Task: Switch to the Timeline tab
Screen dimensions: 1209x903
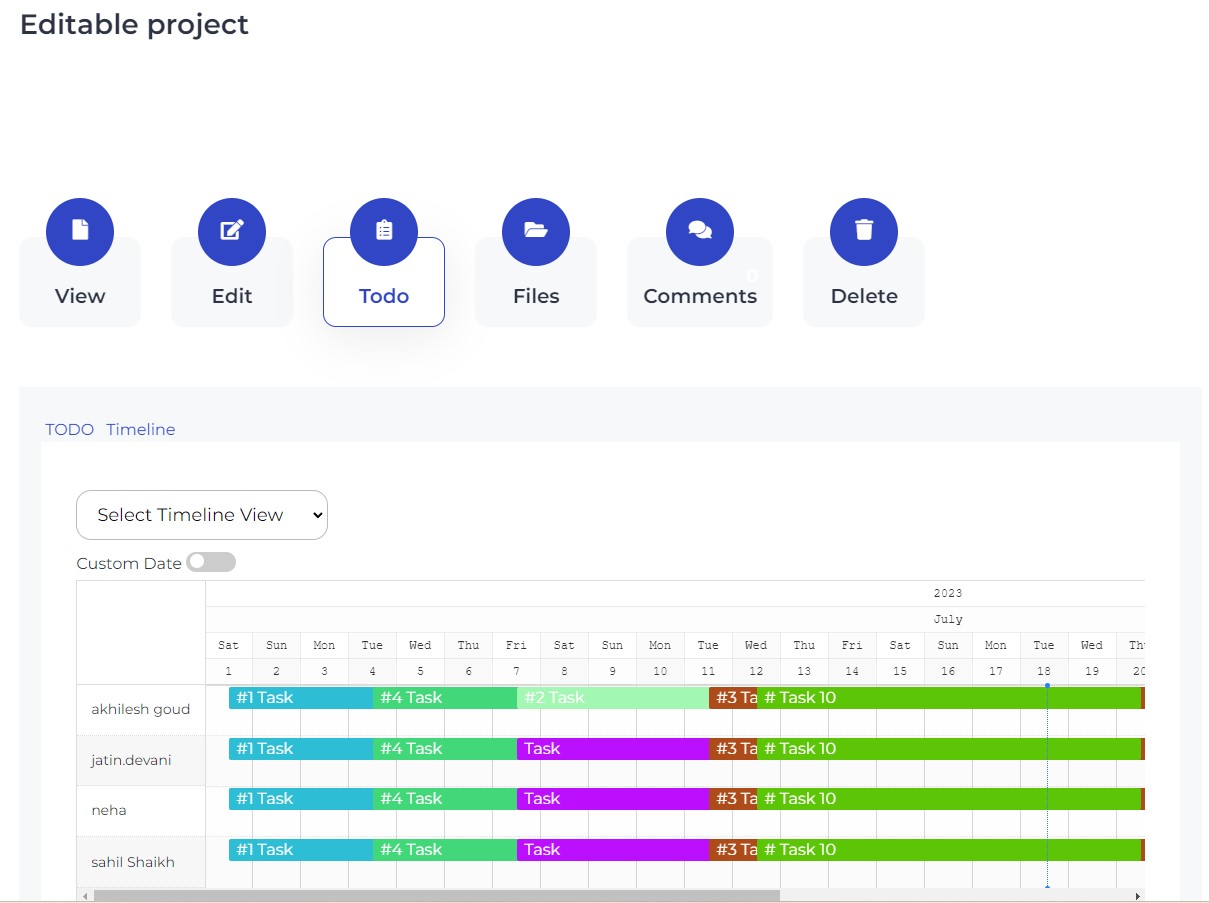Action: pos(141,429)
